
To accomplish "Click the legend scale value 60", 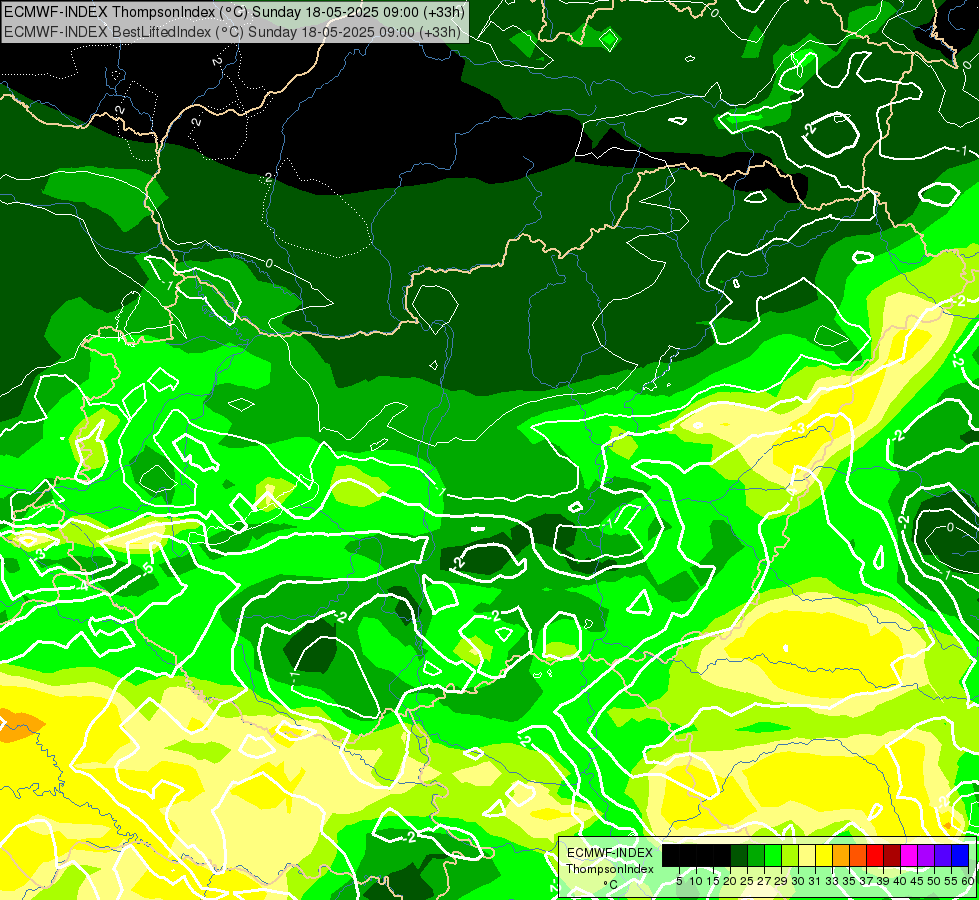I will coord(968,881).
